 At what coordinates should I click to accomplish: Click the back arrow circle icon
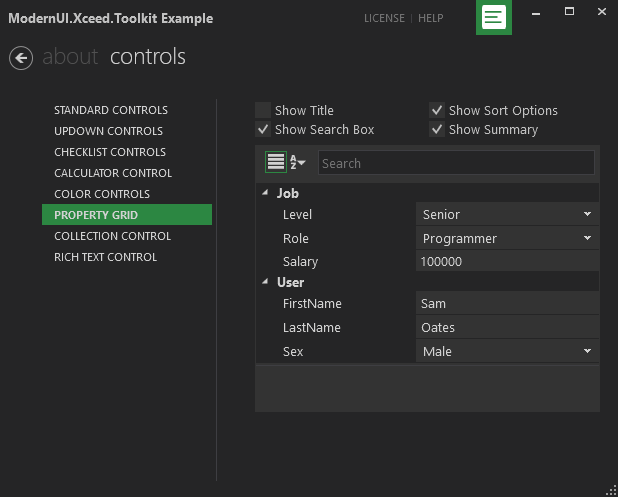pyautogui.click(x=21, y=58)
